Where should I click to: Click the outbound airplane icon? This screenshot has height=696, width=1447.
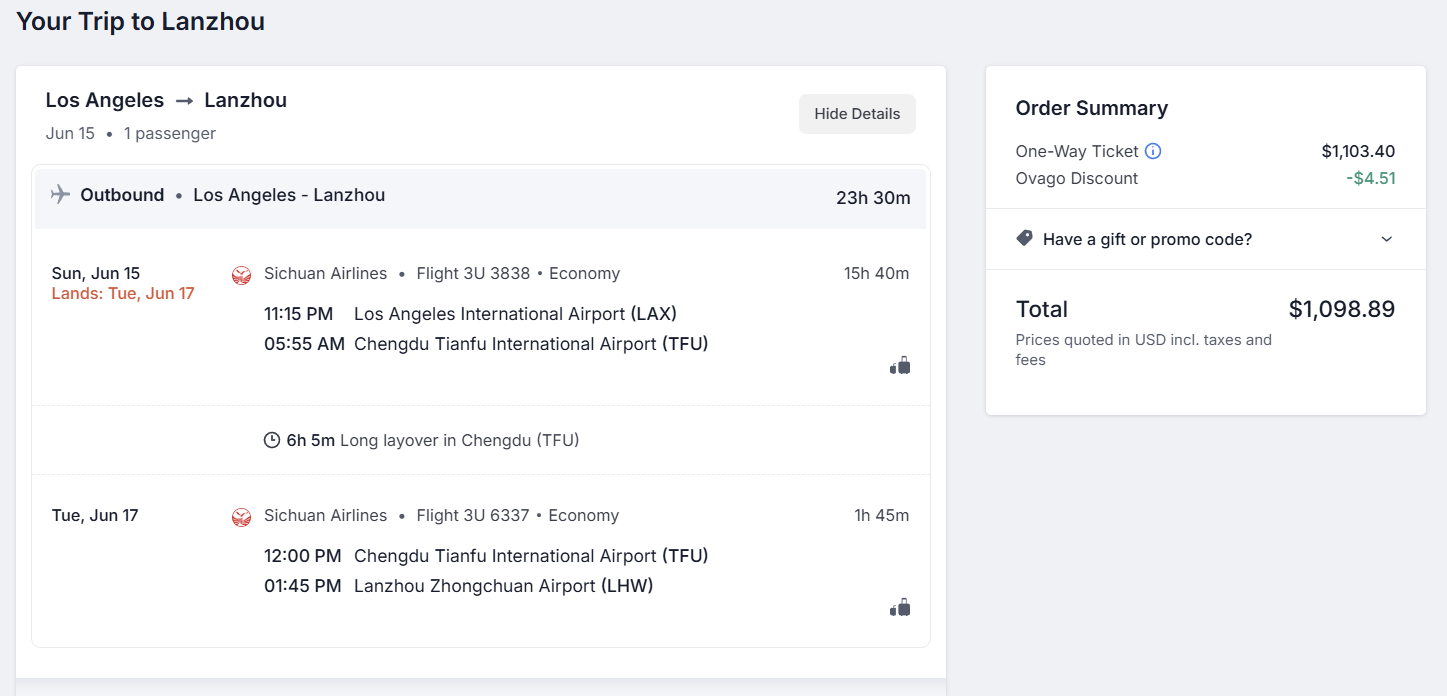click(x=60, y=195)
